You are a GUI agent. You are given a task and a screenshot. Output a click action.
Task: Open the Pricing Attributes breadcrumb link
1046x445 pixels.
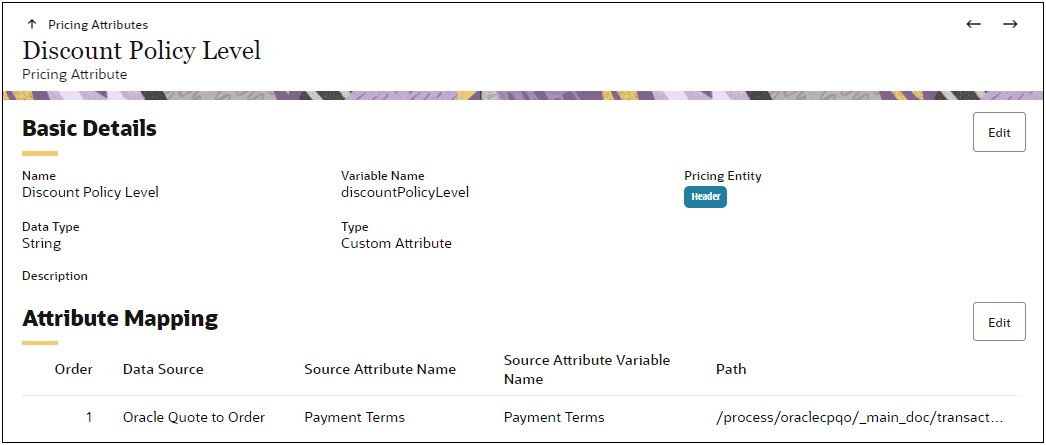pos(98,24)
